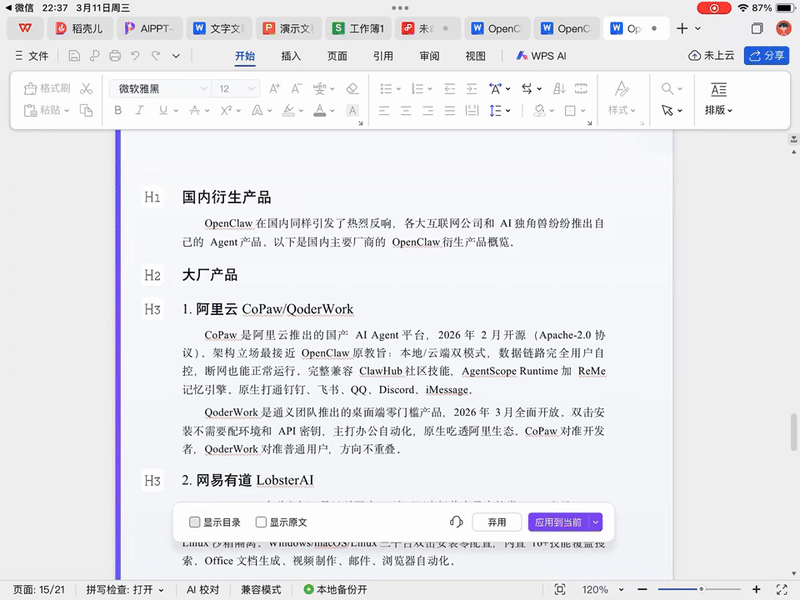Click the Bold formatting icon

(118, 110)
